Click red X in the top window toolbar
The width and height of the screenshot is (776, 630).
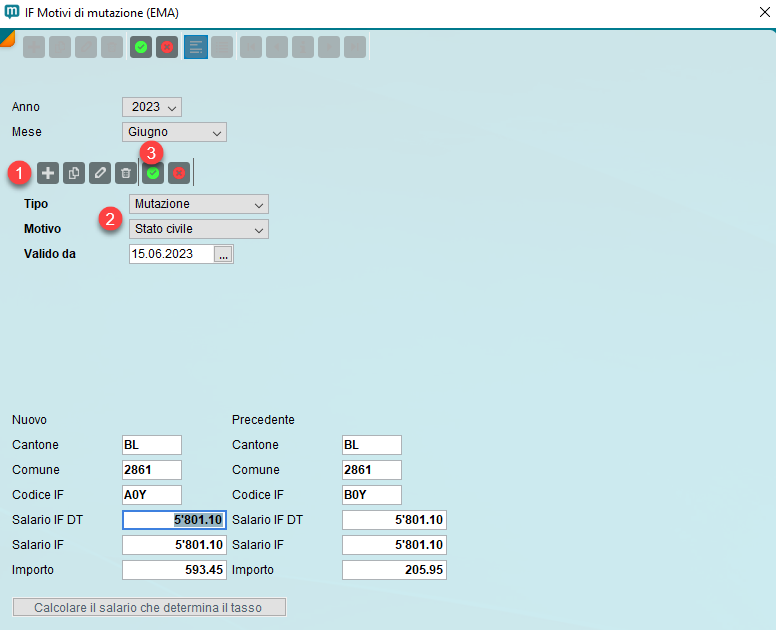click(167, 47)
